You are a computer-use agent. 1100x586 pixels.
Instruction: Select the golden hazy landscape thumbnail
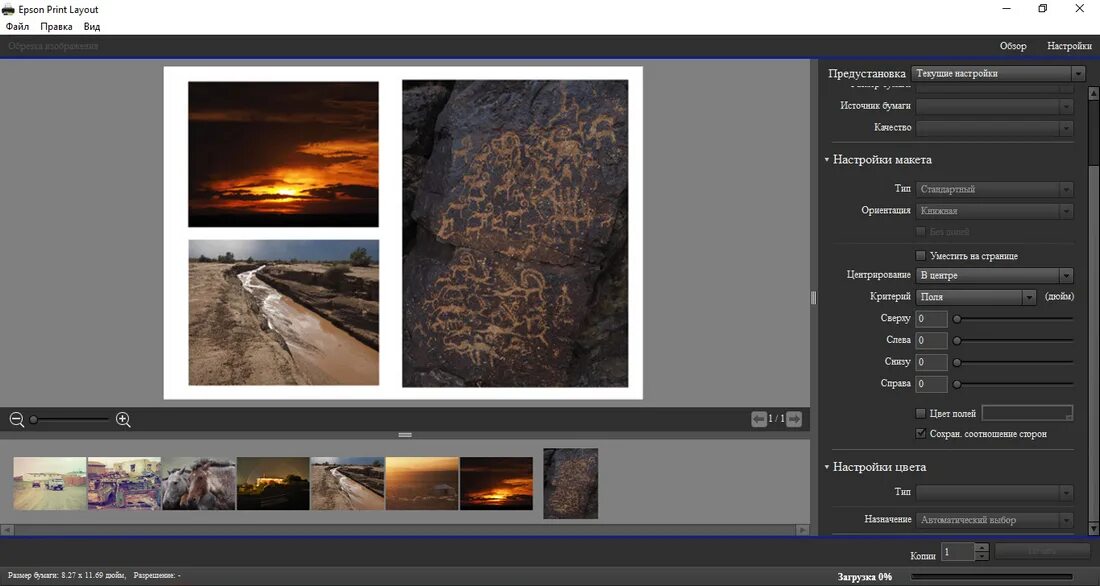click(x=422, y=484)
